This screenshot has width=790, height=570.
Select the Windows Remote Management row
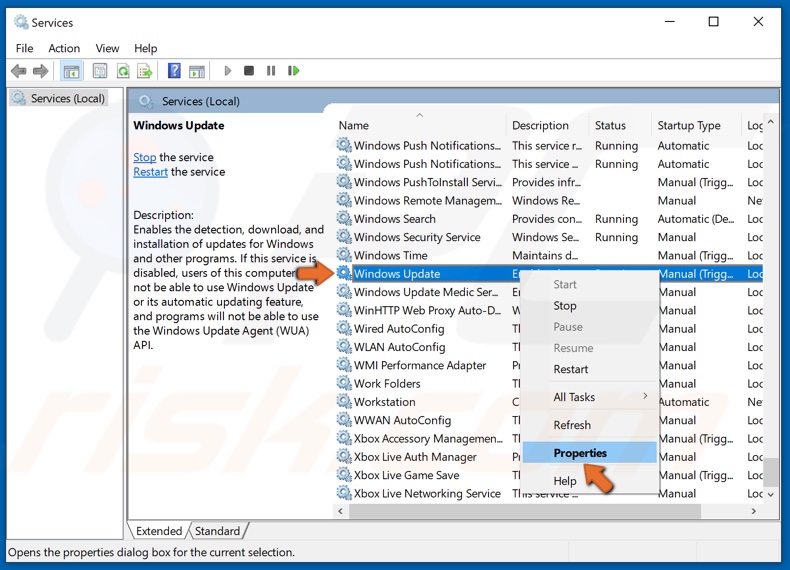[x=549, y=201]
